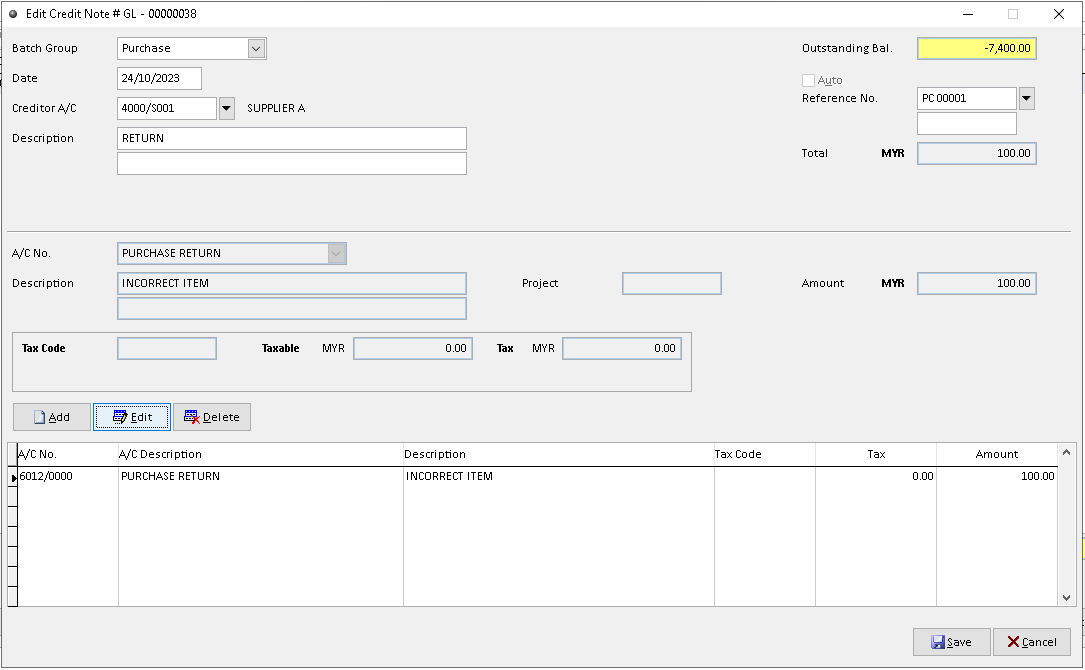Click the floppy disk icon on Save
The width and height of the screenshot is (1085, 670).
(938, 642)
